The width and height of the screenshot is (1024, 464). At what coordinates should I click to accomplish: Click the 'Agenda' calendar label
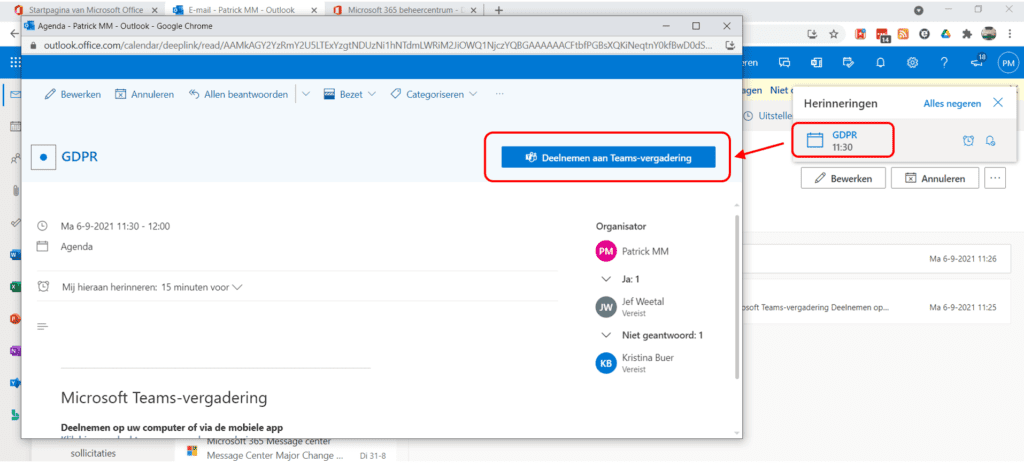(x=77, y=247)
